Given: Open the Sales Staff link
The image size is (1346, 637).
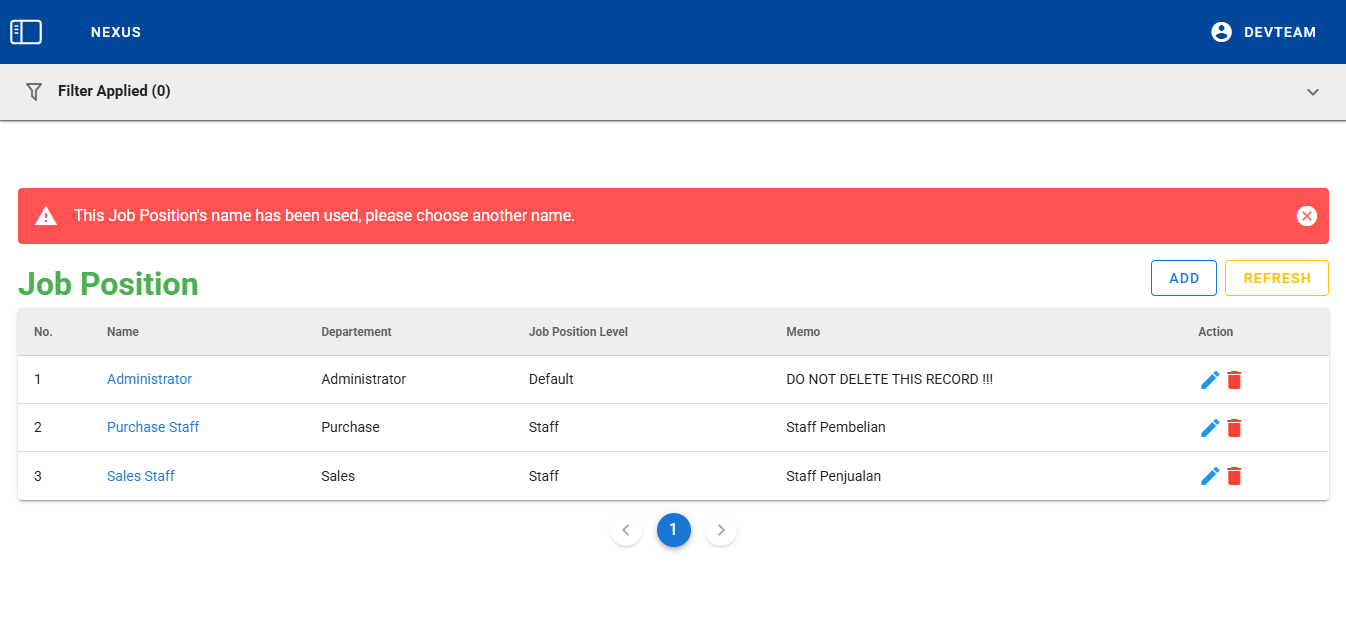Looking at the screenshot, I should [x=141, y=476].
